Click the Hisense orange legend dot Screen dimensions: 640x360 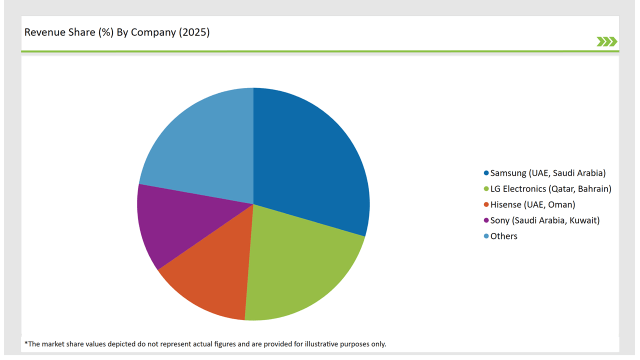tap(486, 204)
